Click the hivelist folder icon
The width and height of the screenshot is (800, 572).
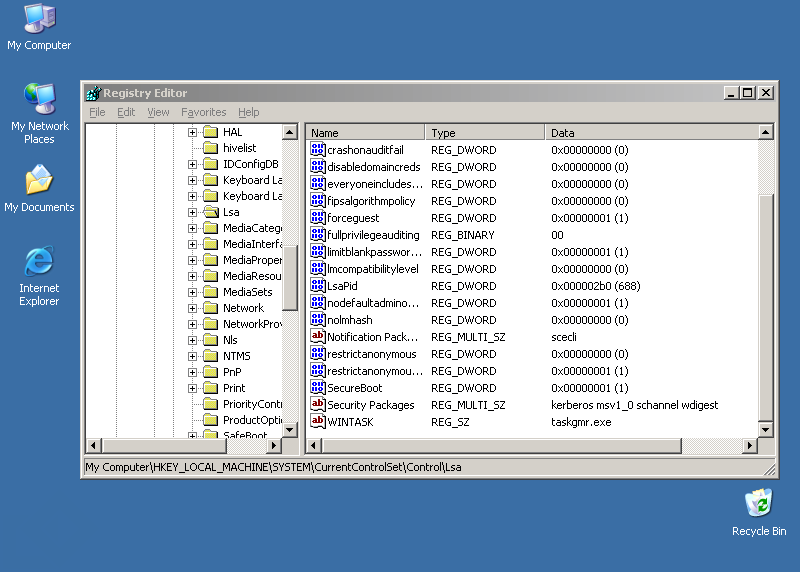click(x=211, y=148)
